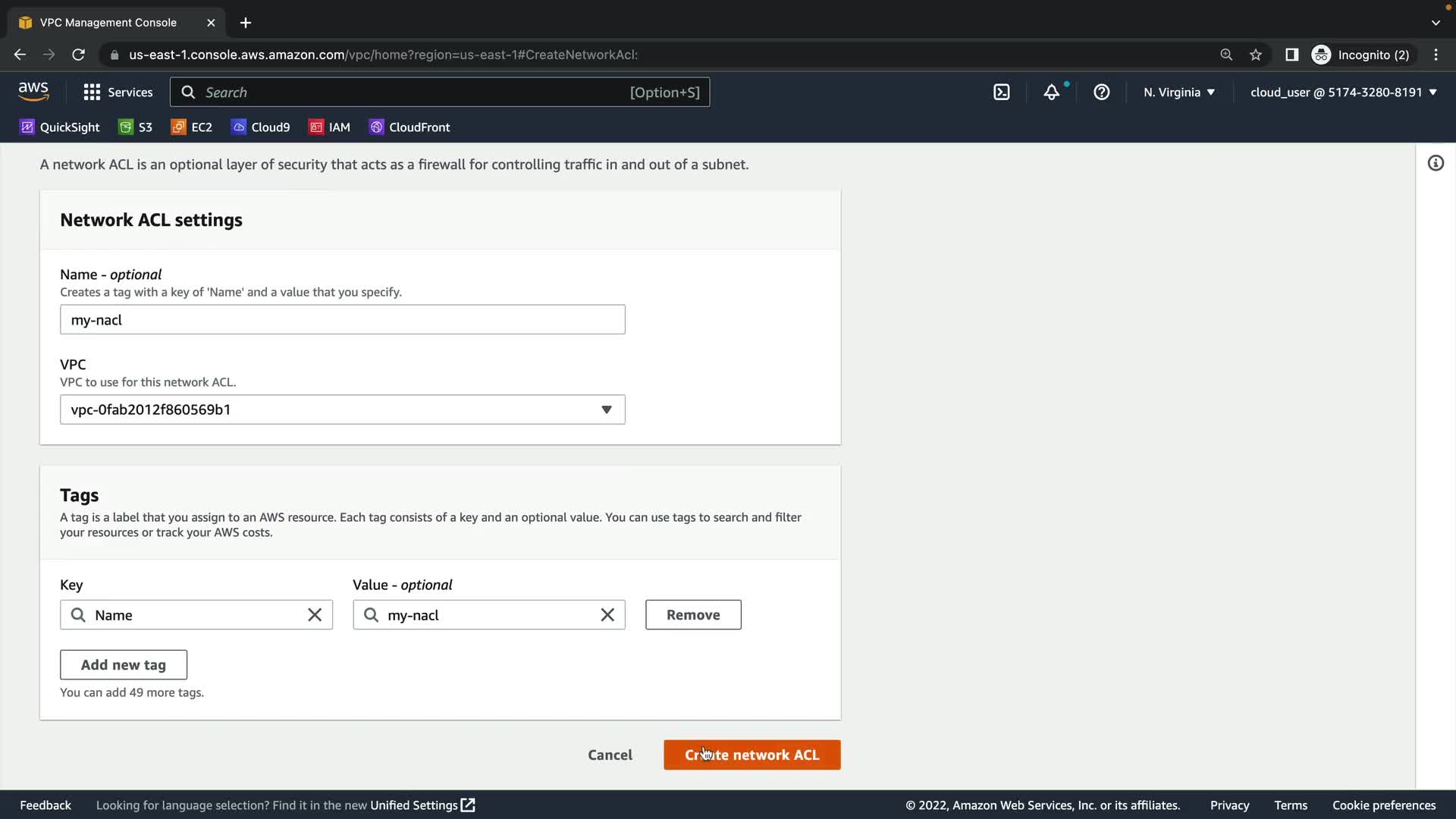Open the S3 shortcut
Screen dimensions: 1456x819
(136, 127)
